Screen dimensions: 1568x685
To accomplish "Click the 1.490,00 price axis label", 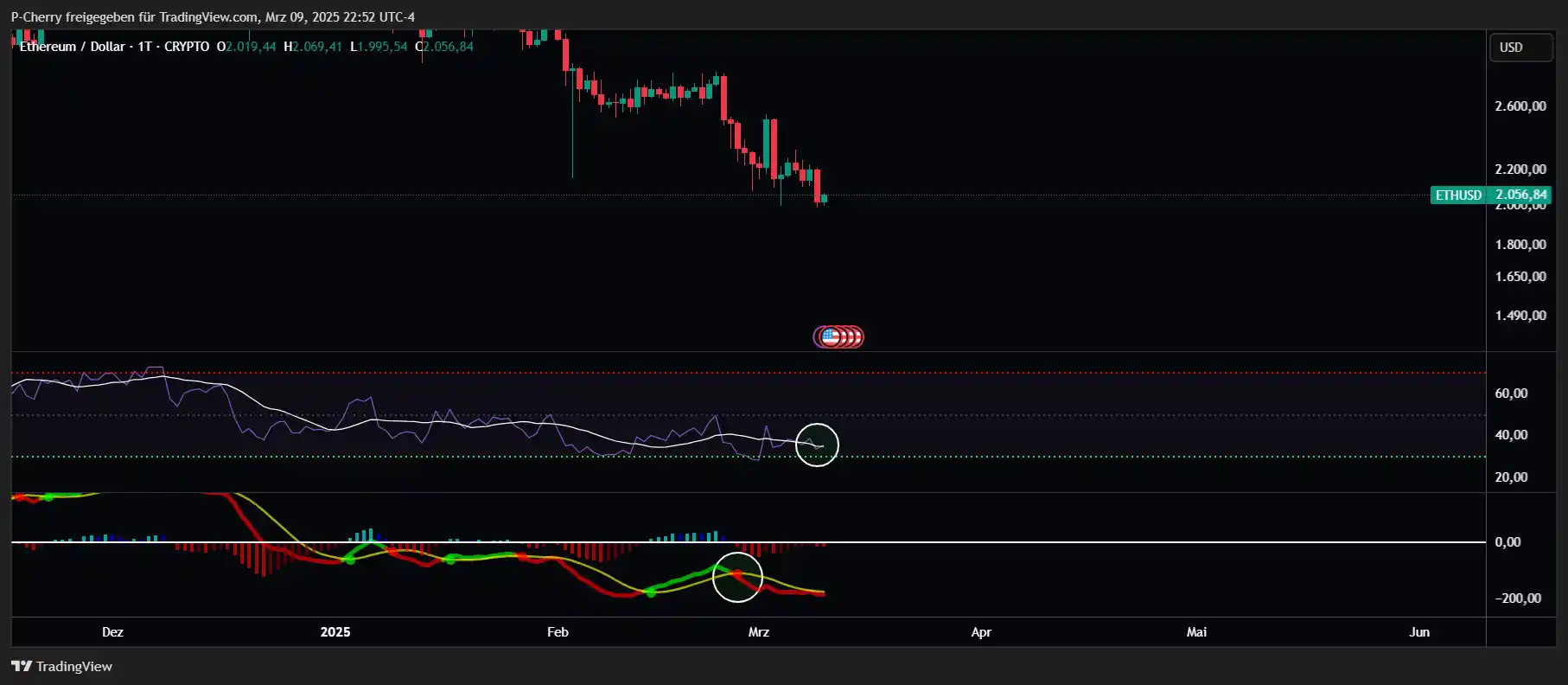I will (1520, 316).
